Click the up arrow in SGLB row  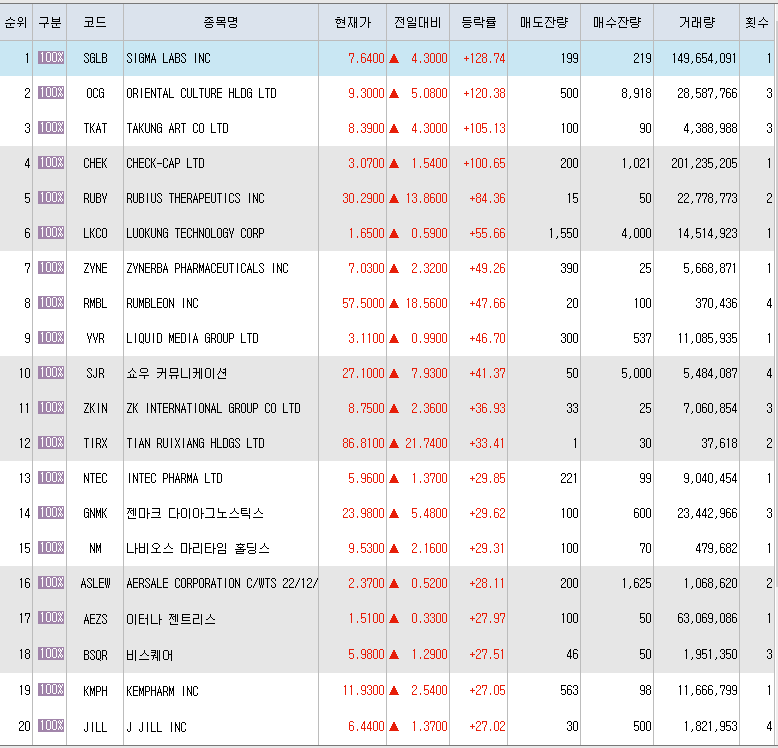tap(394, 59)
